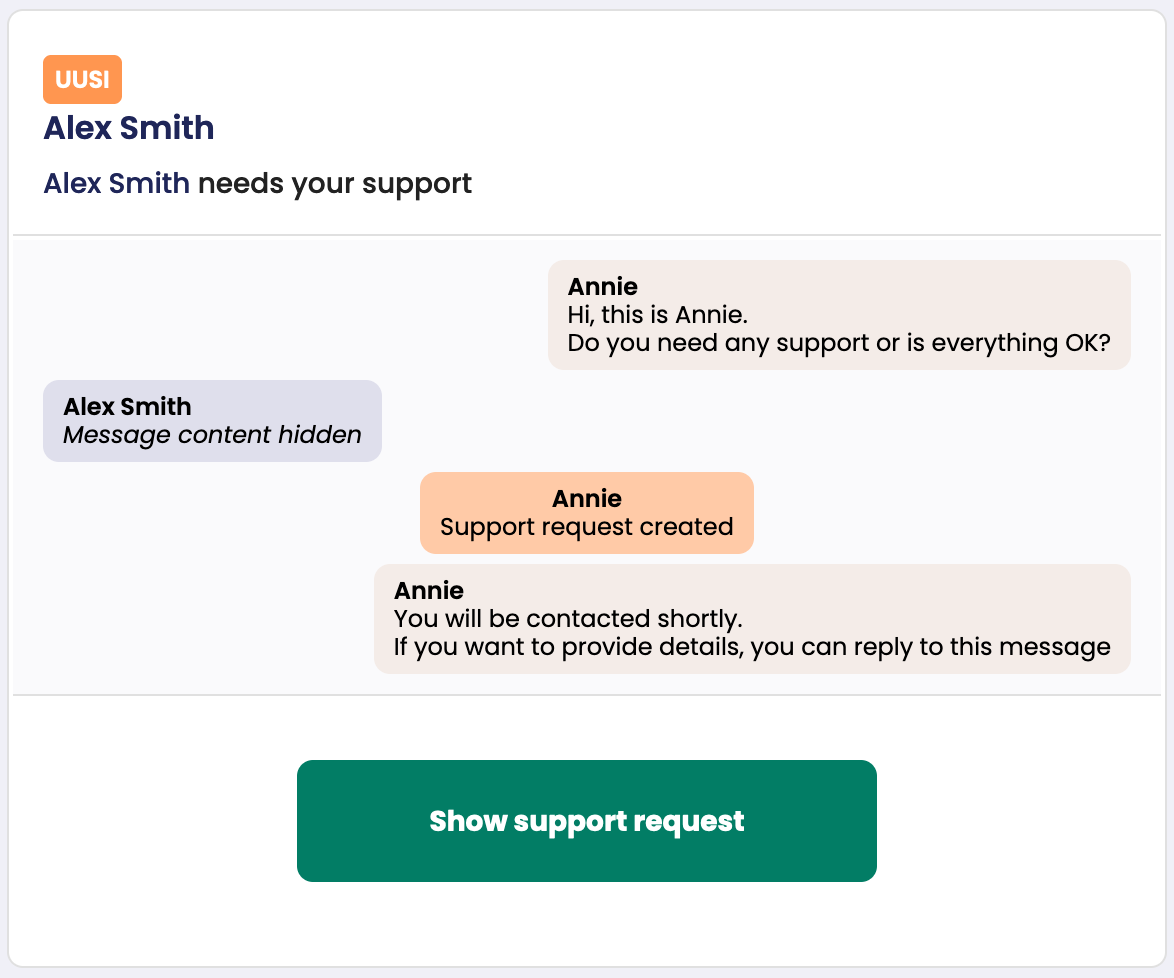Click Annie's name in the last message
The height and width of the screenshot is (978, 1174).
pos(428,591)
